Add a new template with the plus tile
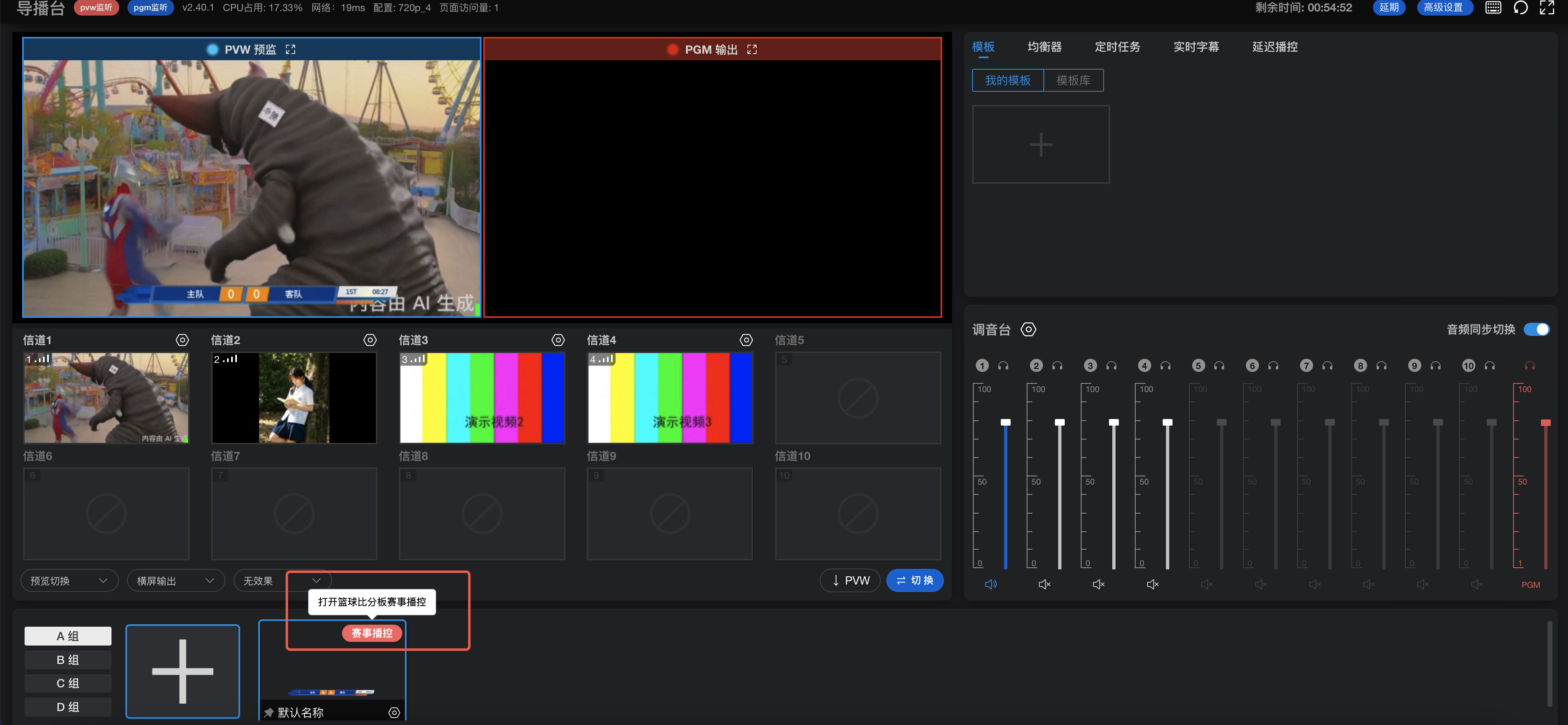The image size is (1568, 725). tap(1041, 145)
